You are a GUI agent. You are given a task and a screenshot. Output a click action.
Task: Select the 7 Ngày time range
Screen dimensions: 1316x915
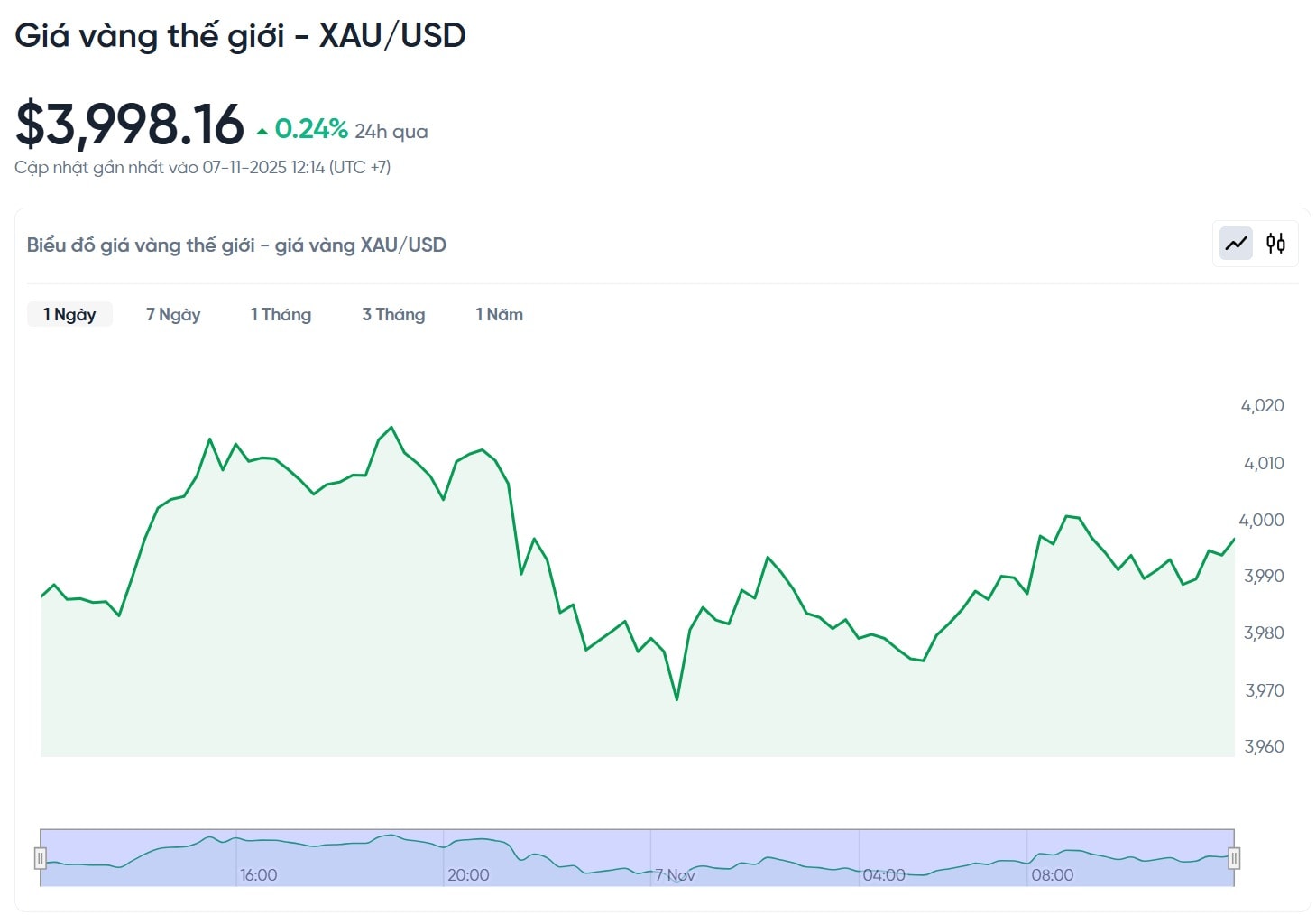pyautogui.click(x=173, y=314)
